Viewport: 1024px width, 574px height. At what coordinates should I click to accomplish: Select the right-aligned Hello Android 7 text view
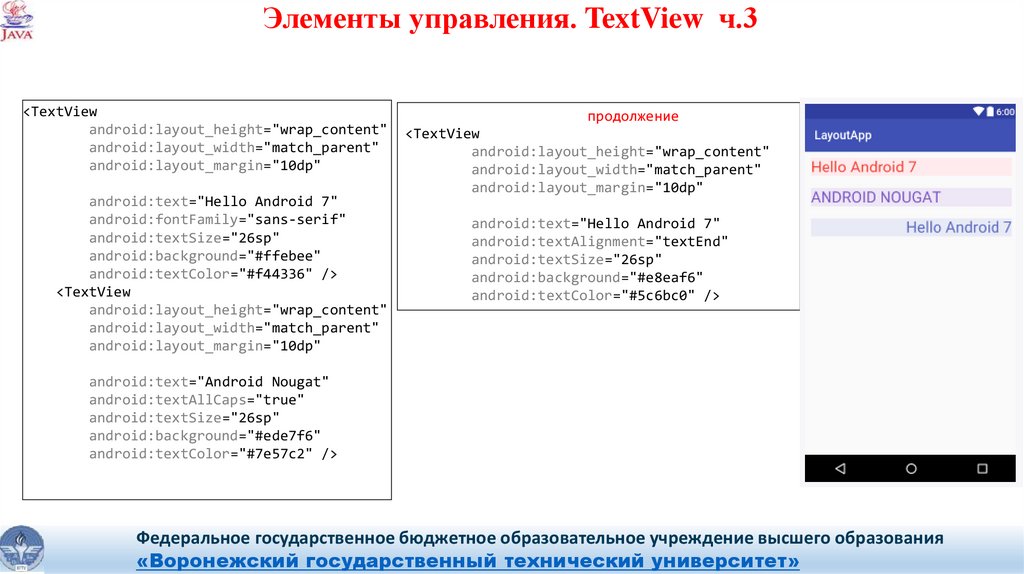[x=911, y=227]
